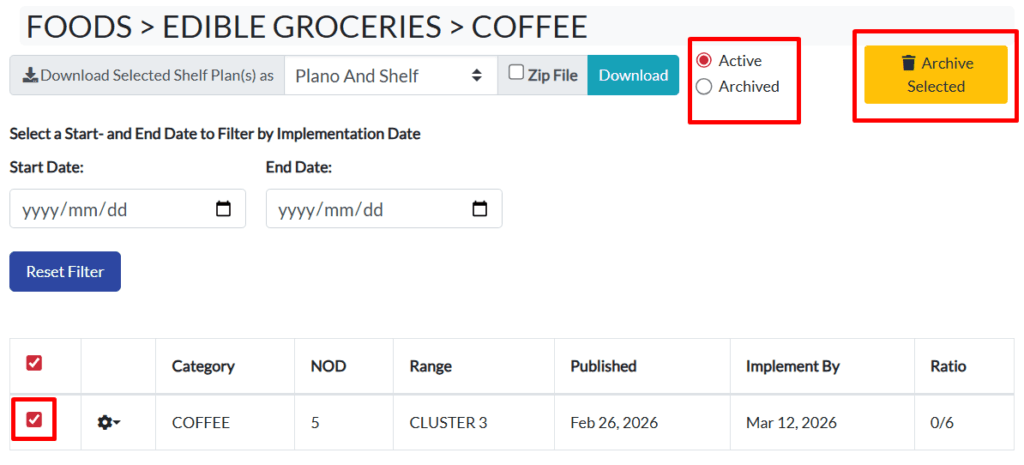Click the calendar icon in End Date field
Screen dimensions: 1024x465
click(479, 209)
